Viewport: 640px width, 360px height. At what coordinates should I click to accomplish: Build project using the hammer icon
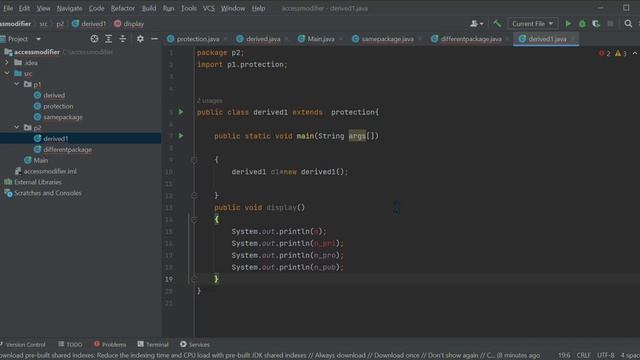(497, 24)
